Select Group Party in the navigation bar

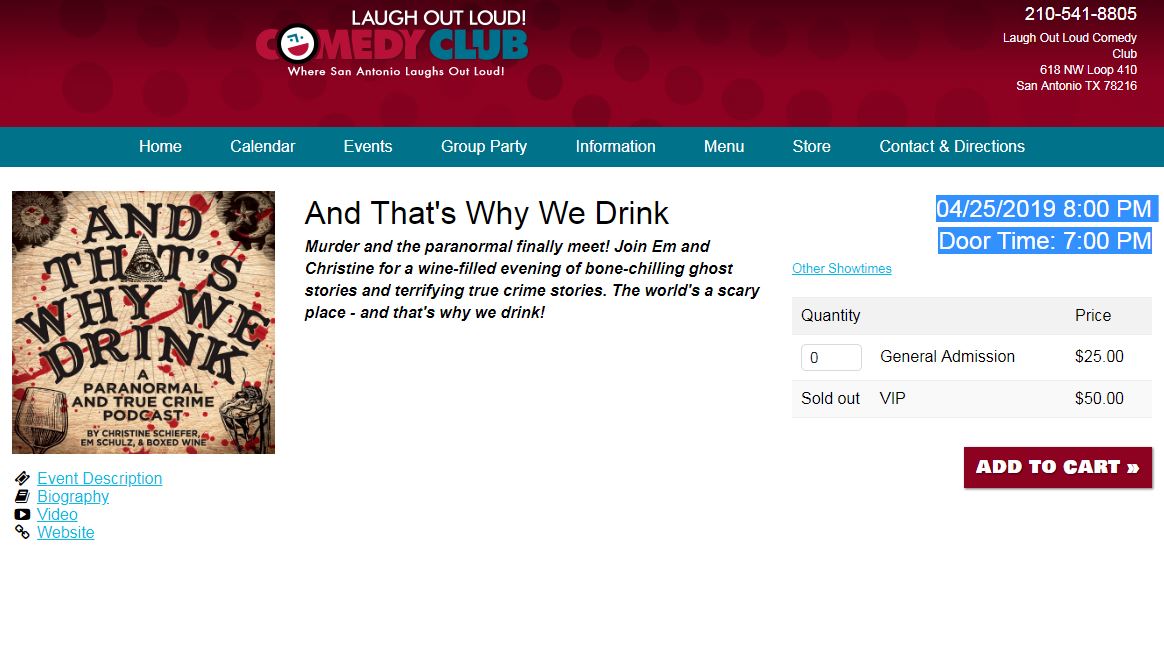pos(484,146)
